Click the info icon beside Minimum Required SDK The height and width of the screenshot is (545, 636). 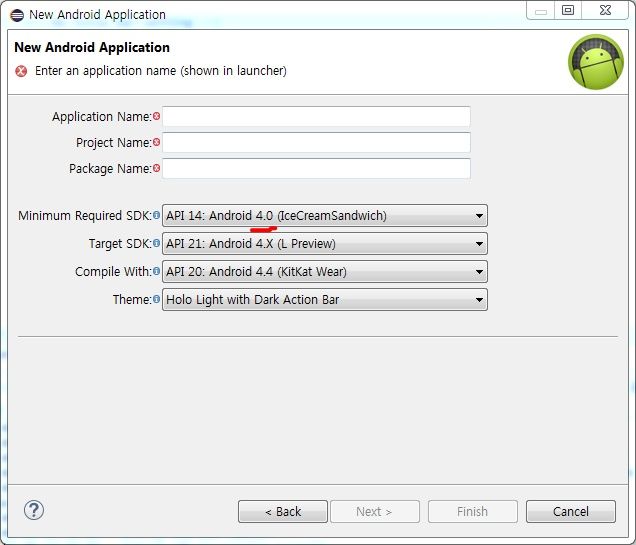click(x=156, y=215)
